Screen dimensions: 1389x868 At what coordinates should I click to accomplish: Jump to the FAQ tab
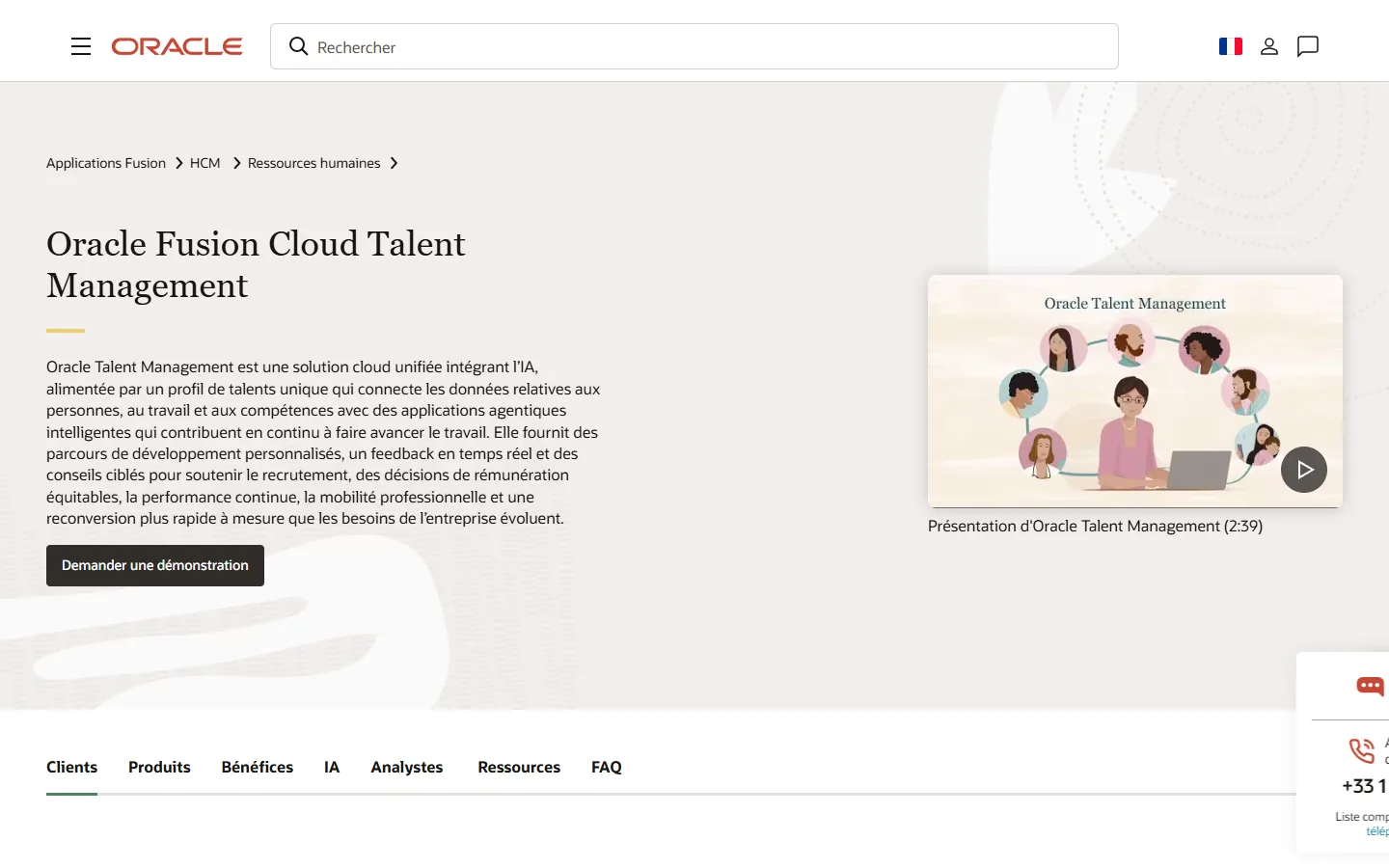click(607, 767)
